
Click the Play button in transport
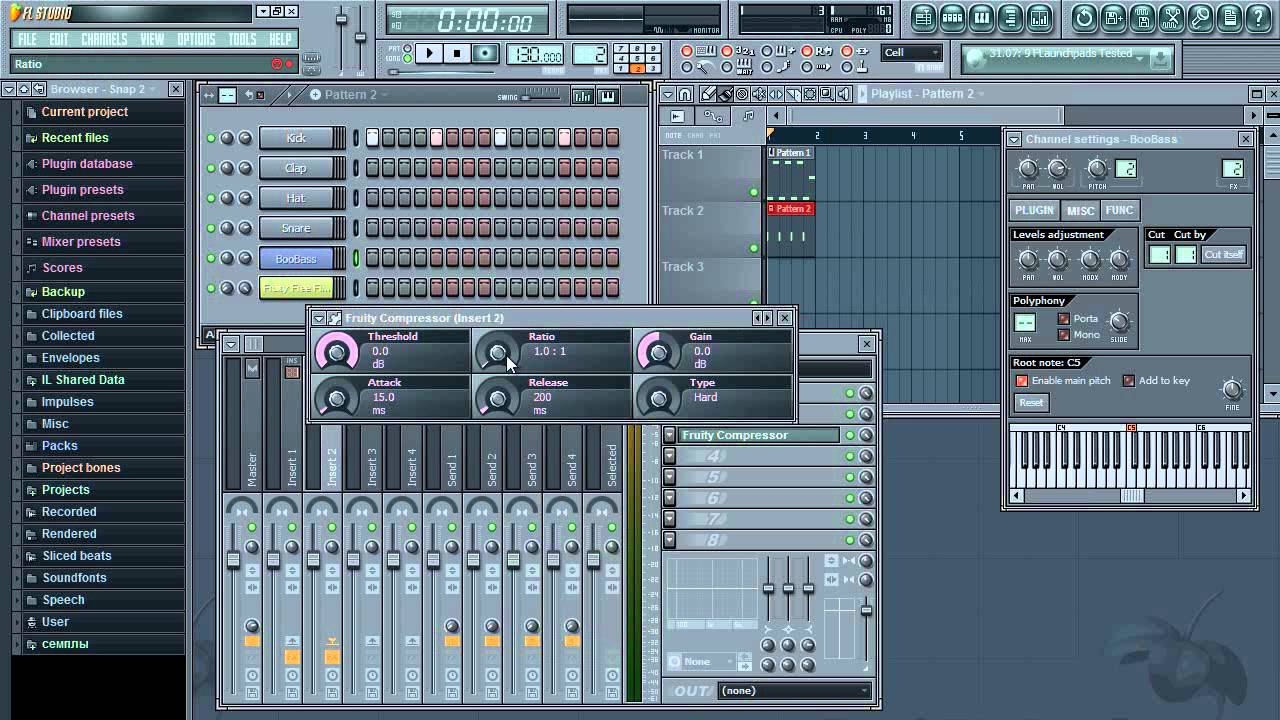pyautogui.click(x=429, y=54)
